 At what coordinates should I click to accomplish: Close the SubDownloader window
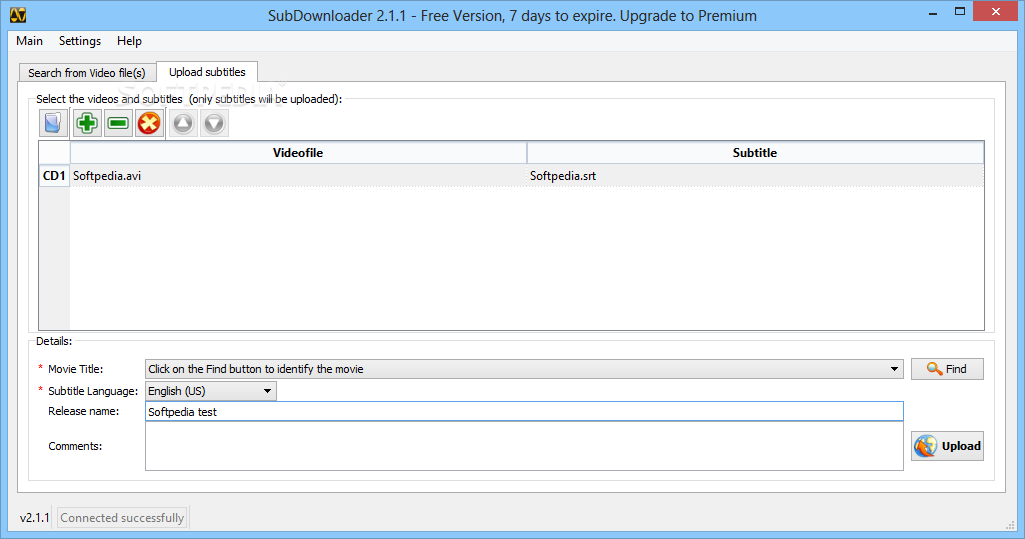tap(996, 12)
